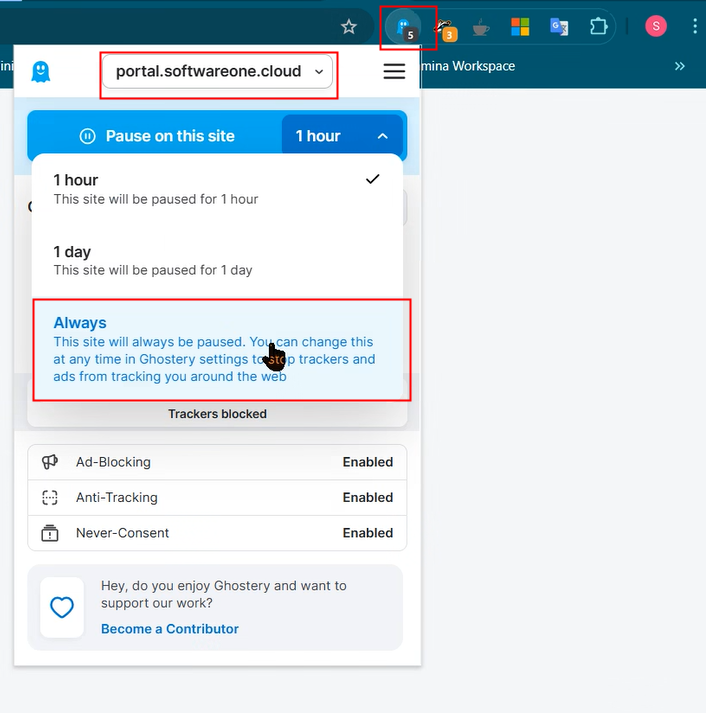Open the Extensions puzzle piece menu
This screenshot has height=713, width=706.
click(598, 27)
